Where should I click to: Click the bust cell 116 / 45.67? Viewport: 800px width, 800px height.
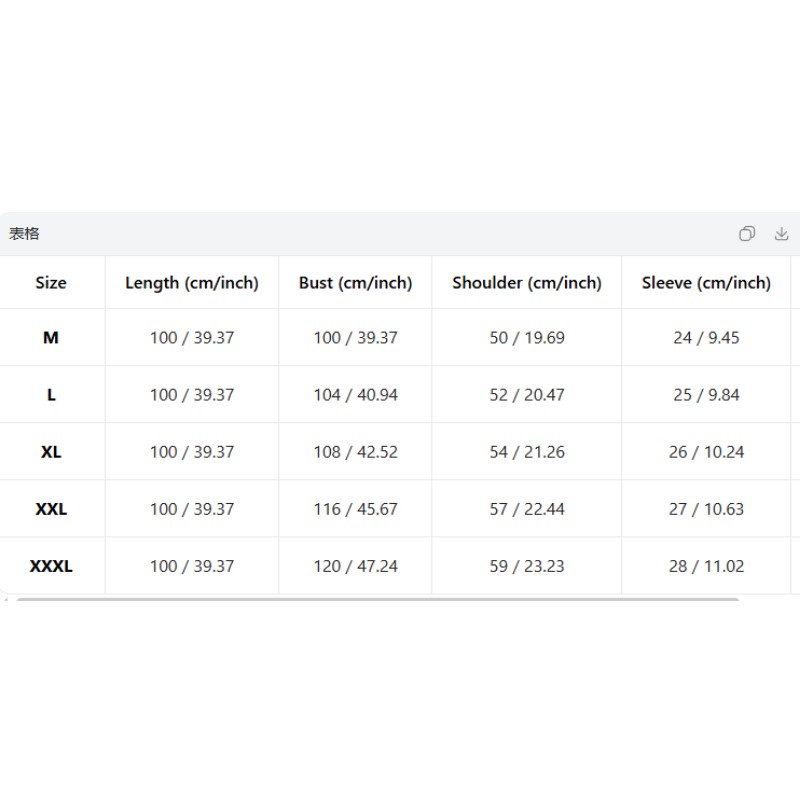tap(356, 509)
